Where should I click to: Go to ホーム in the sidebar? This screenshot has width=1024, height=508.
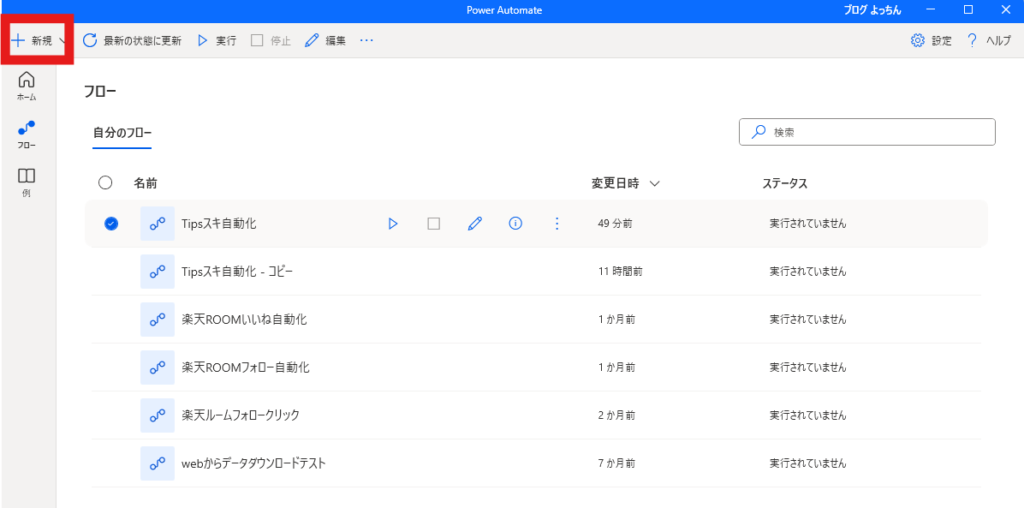(x=27, y=86)
